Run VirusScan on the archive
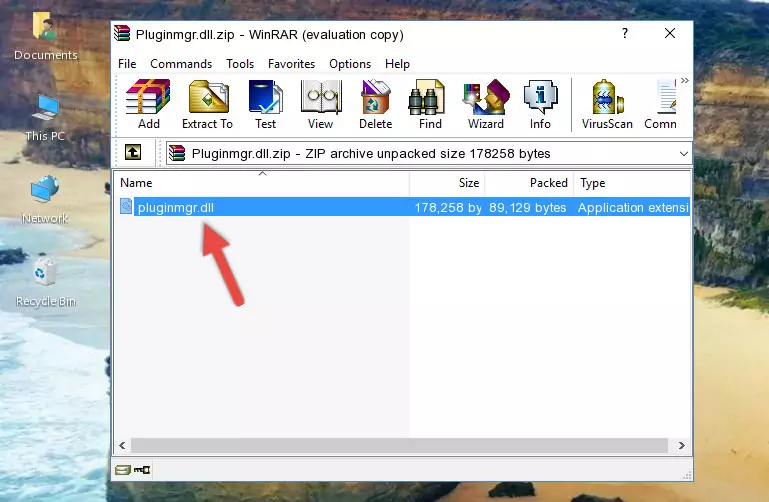The width and height of the screenshot is (769, 502). tap(607, 104)
